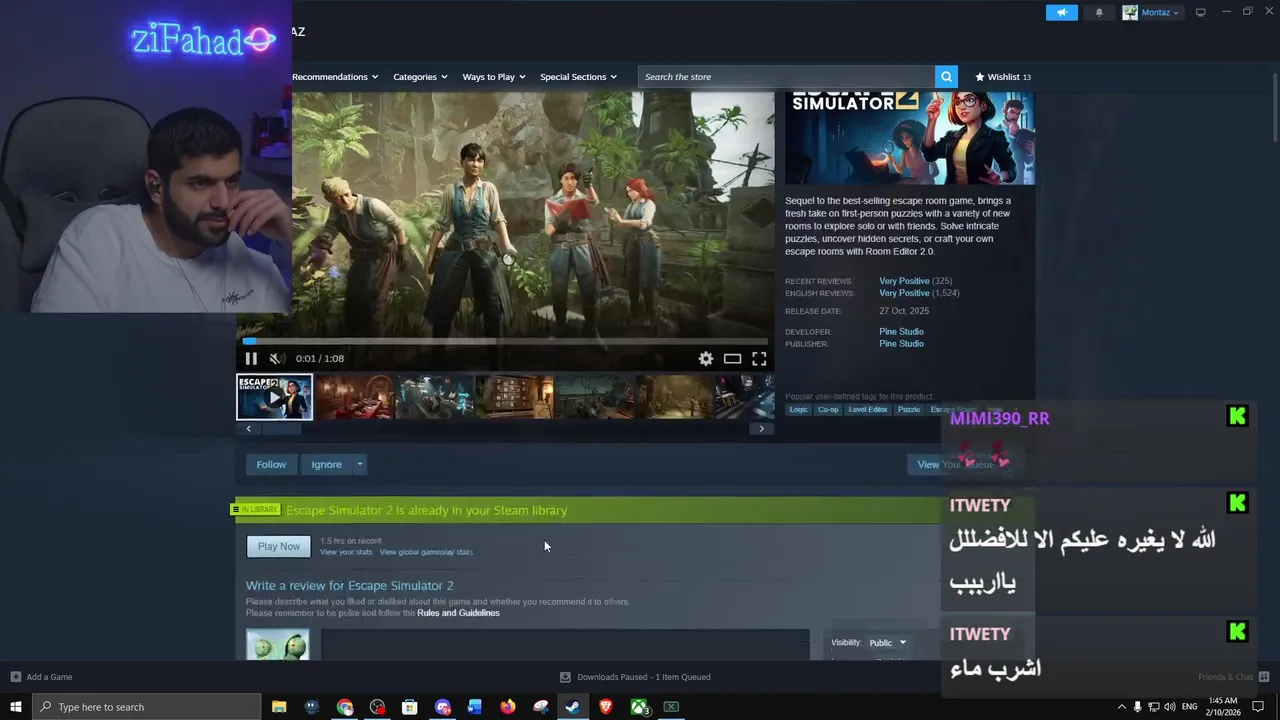Open the notifications bell
The height and width of the screenshot is (720, 1280).
(x=1099, y=12)
